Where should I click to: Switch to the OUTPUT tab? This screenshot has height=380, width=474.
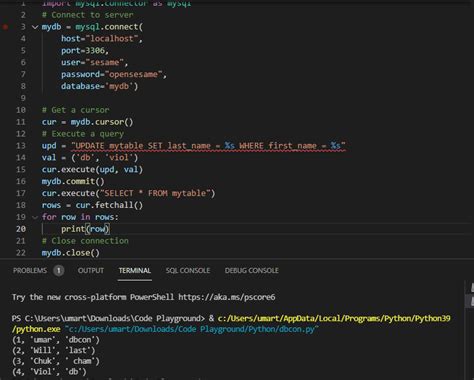[91, 270]
